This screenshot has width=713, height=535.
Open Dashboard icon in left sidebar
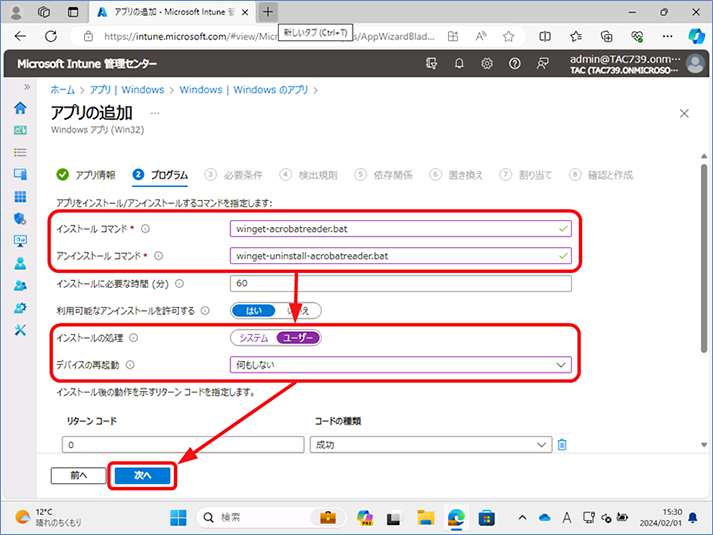[x=20, y=130]
